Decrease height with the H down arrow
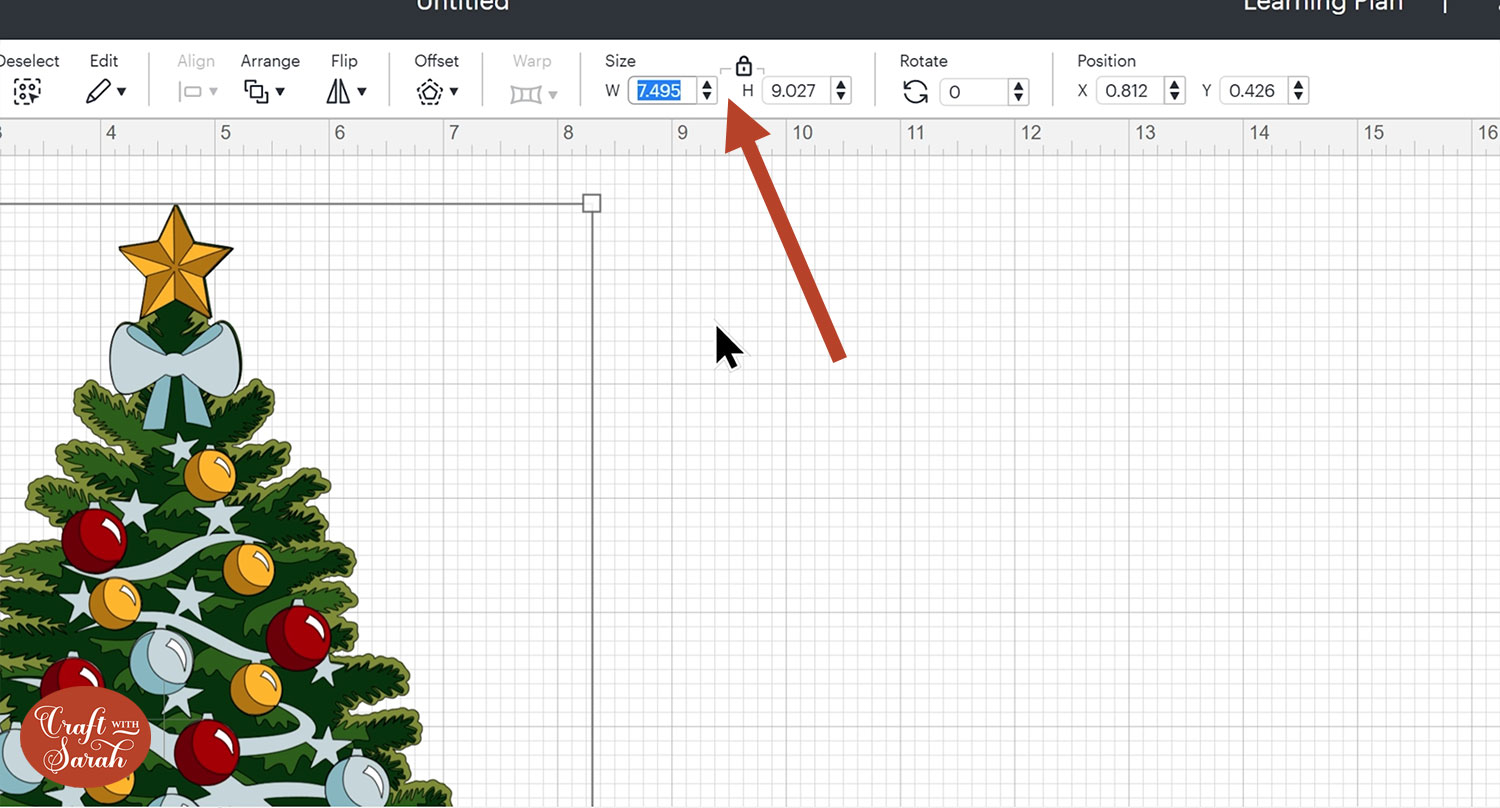The height and width of the screenshot is (808, 1500). [x=842, y=97]
